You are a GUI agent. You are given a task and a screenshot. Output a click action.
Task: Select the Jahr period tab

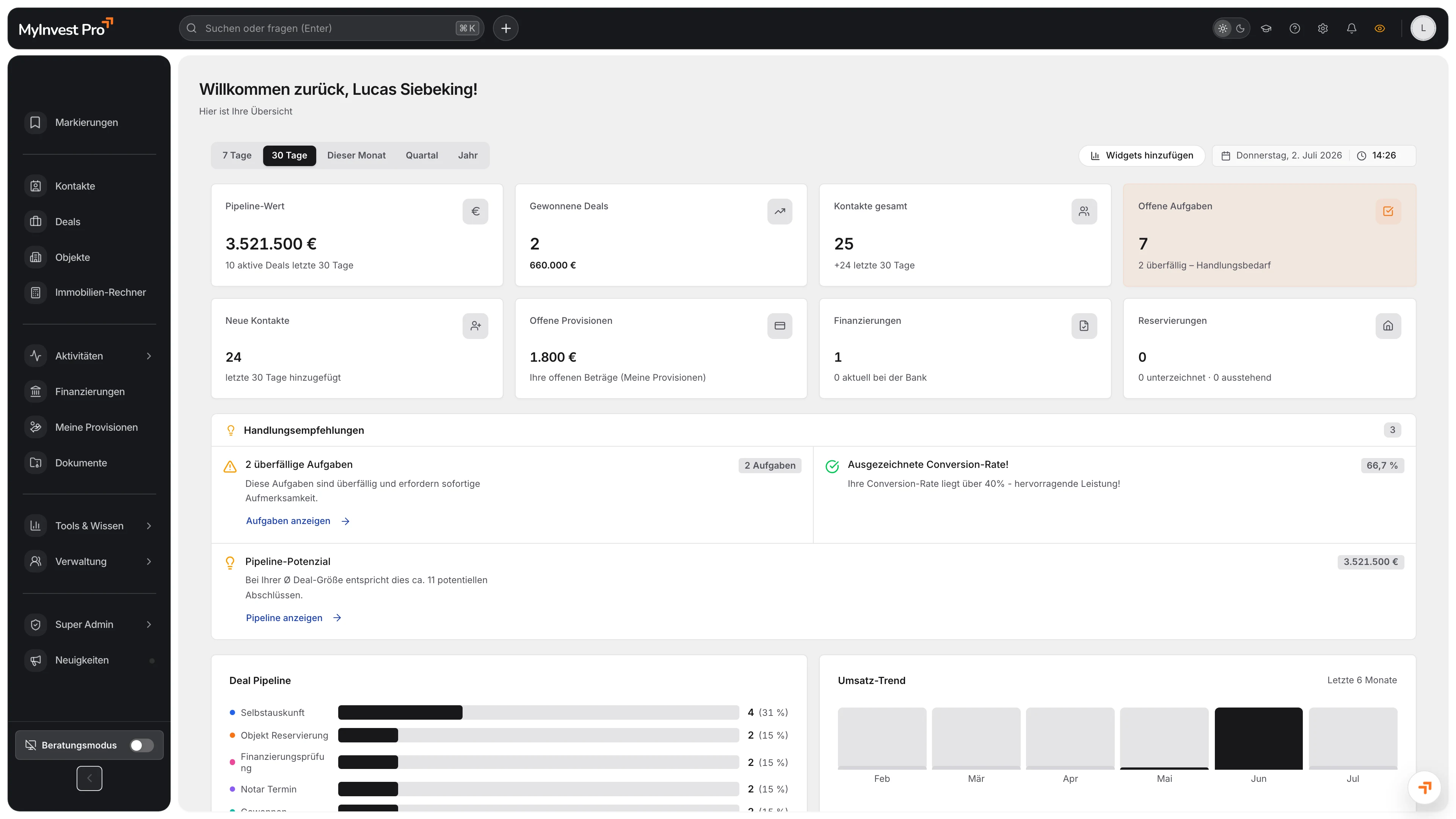click(x=468, y=155)
